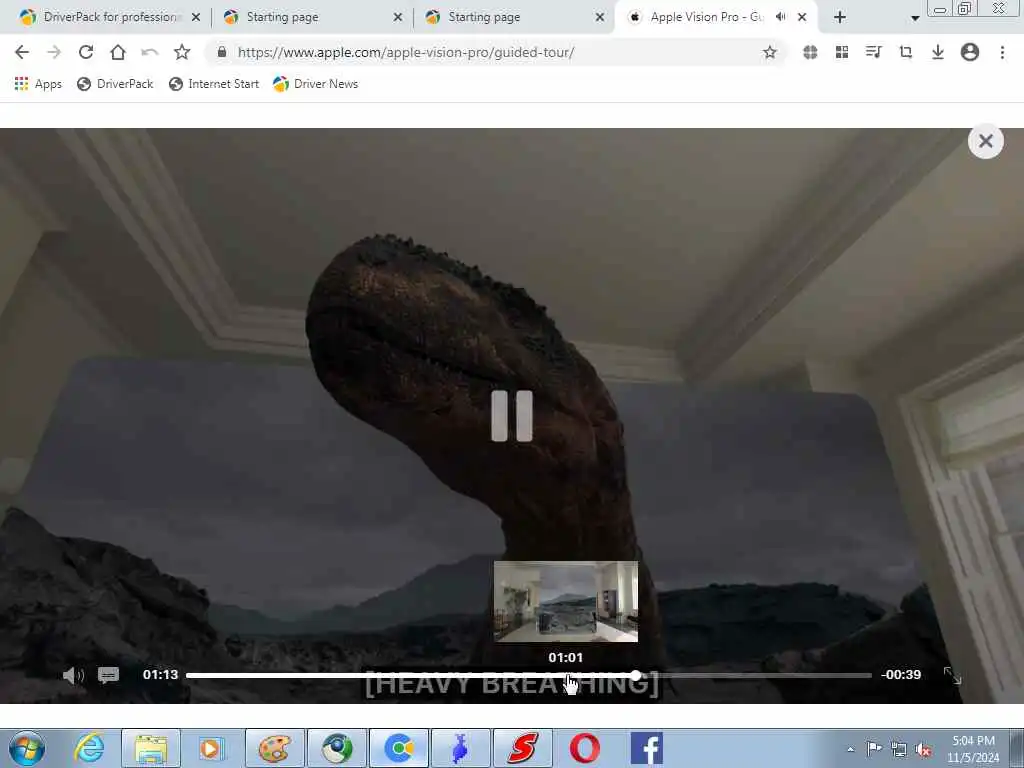
Task: Click the undo closed tab arrow
Action: click(x=150, y=52)
